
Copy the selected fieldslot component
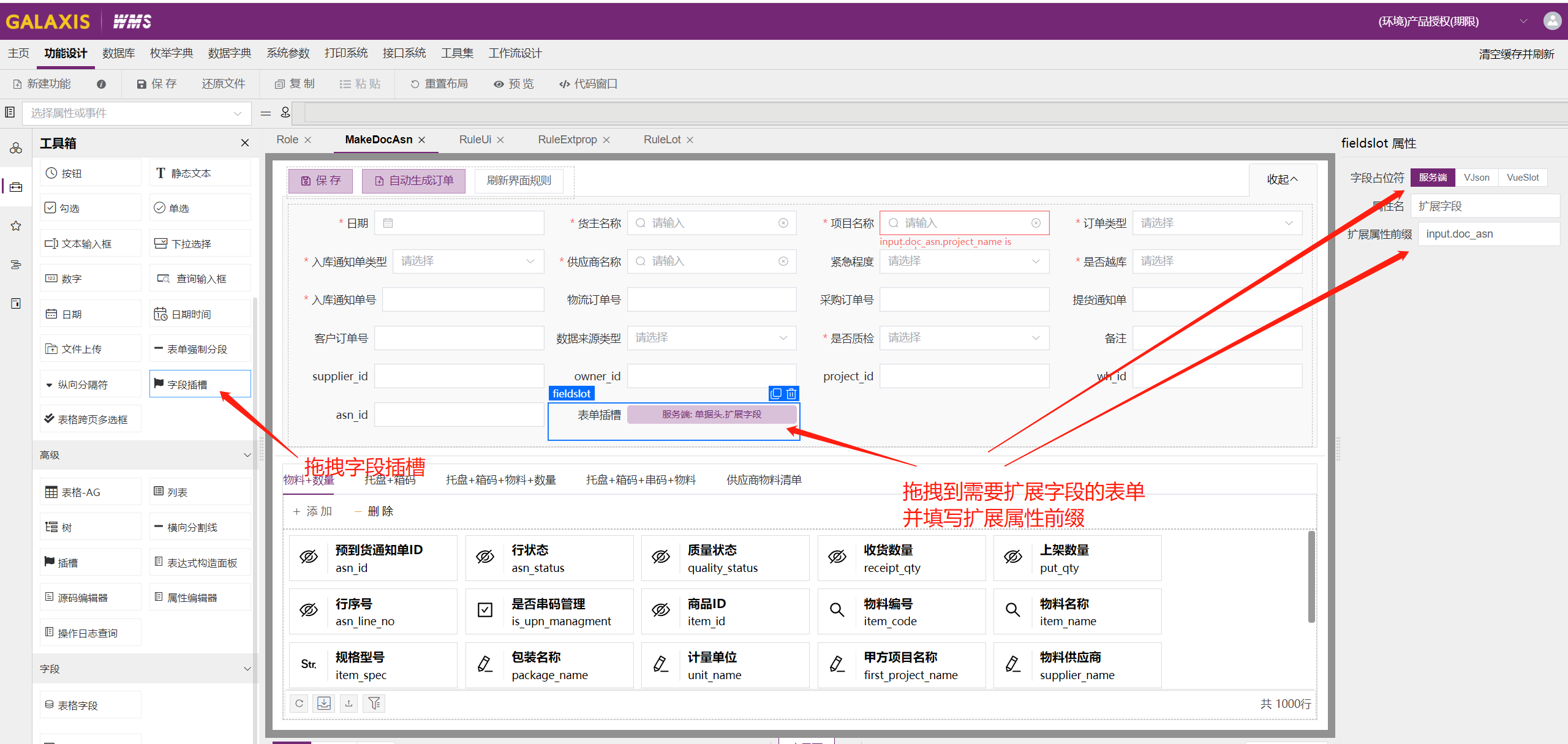tap(776, 393)
